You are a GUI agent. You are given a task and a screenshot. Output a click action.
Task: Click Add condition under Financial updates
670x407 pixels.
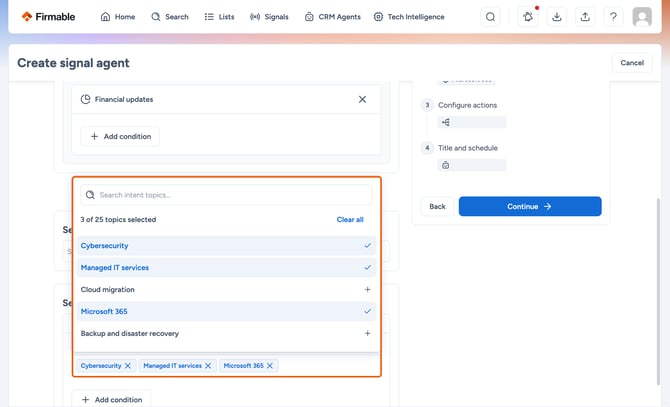click(x=120, y=136)
